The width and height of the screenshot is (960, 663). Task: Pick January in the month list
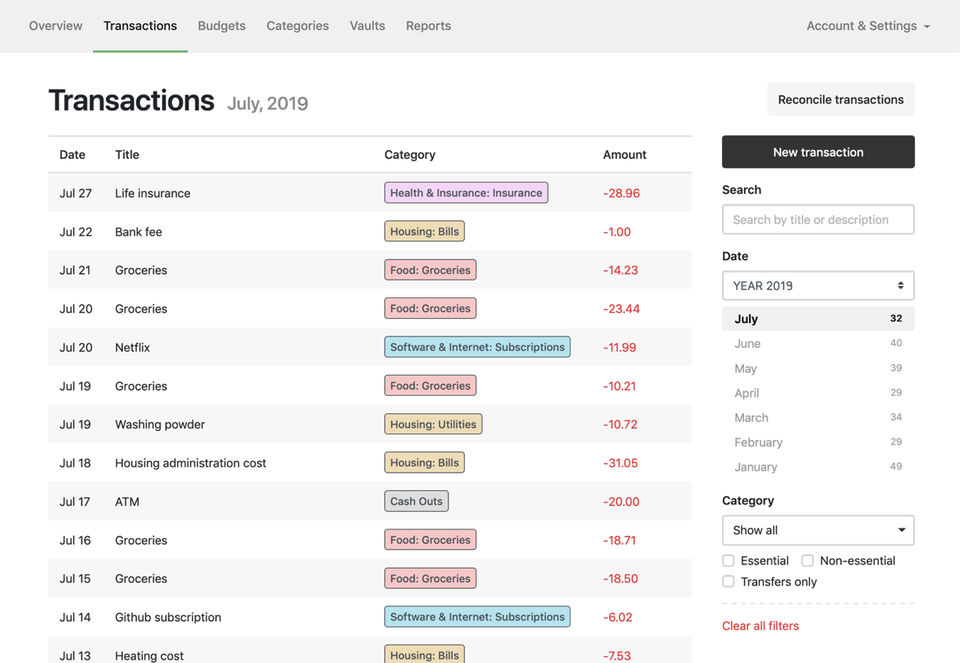click(x=818, y=466)
